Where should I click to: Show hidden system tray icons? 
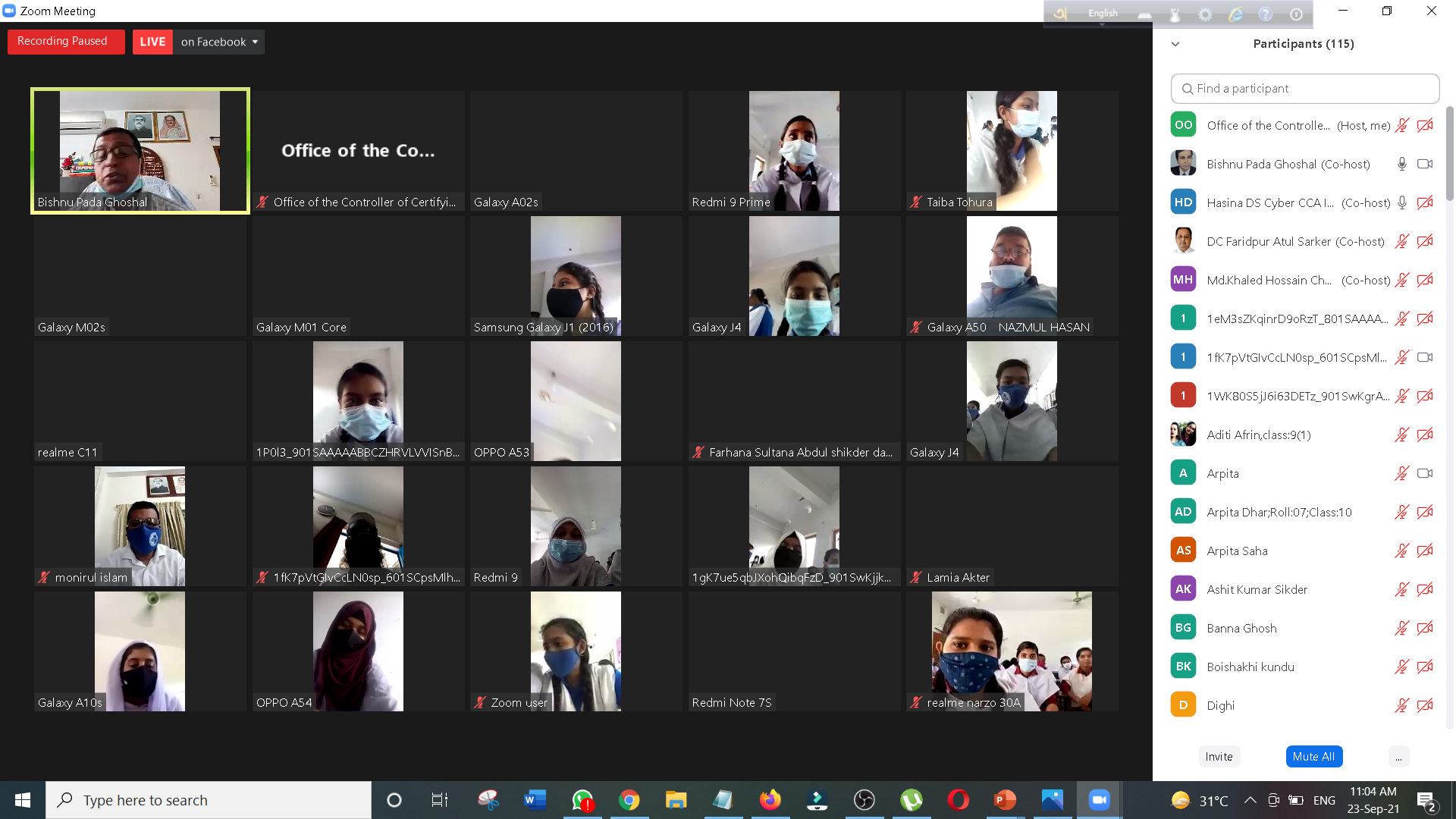click(x=1250, y=800)
